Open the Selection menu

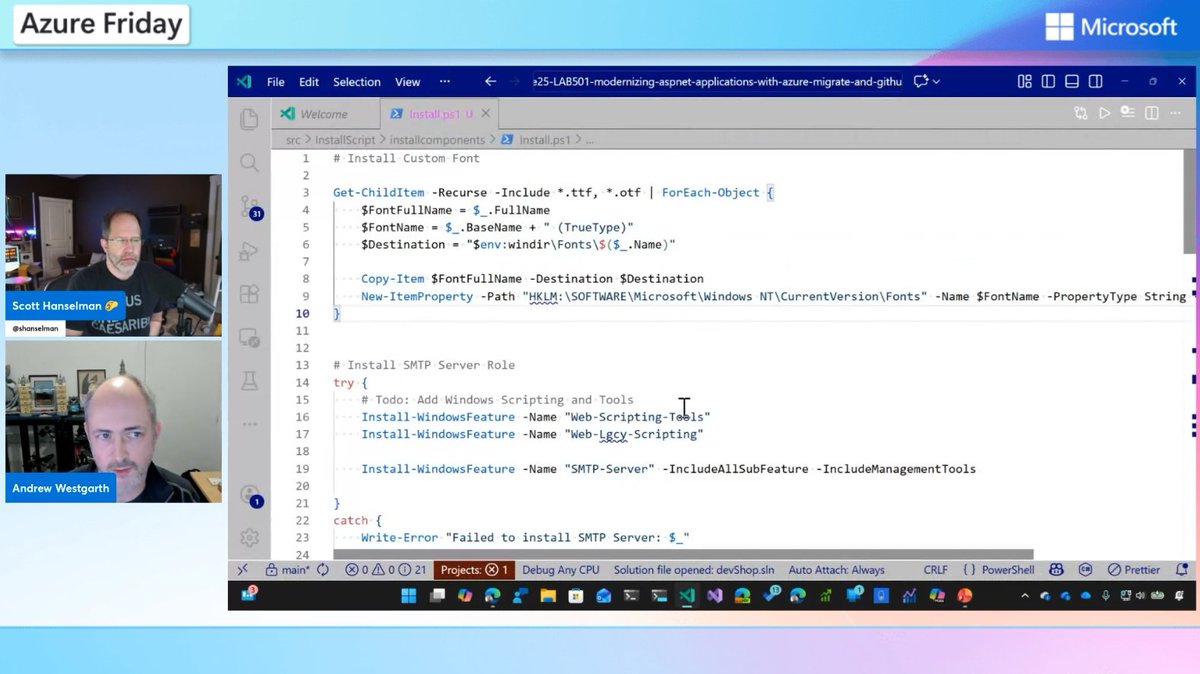357,82
